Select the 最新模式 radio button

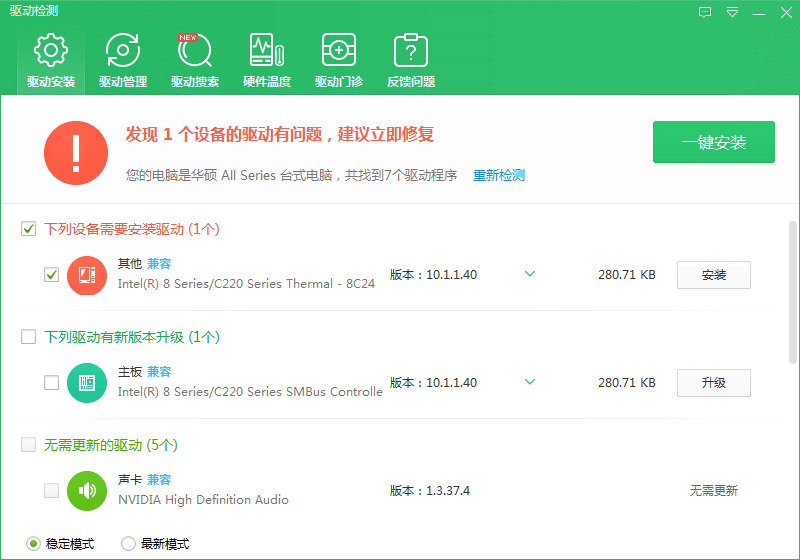pyautogui.click(x=128, y=544)
